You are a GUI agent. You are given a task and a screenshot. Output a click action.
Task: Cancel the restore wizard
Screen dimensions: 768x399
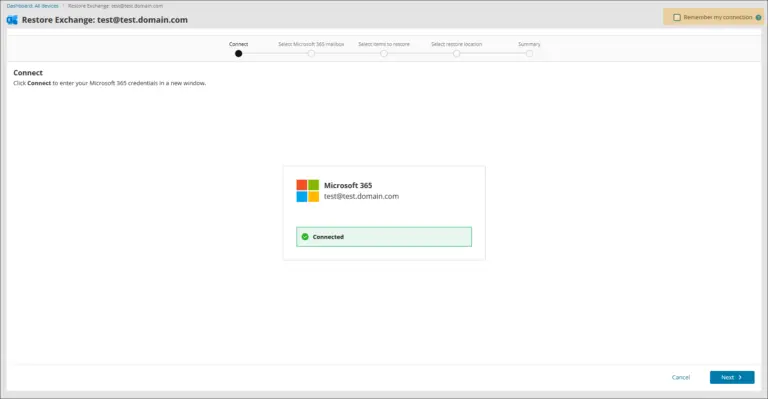click(681, 377)
